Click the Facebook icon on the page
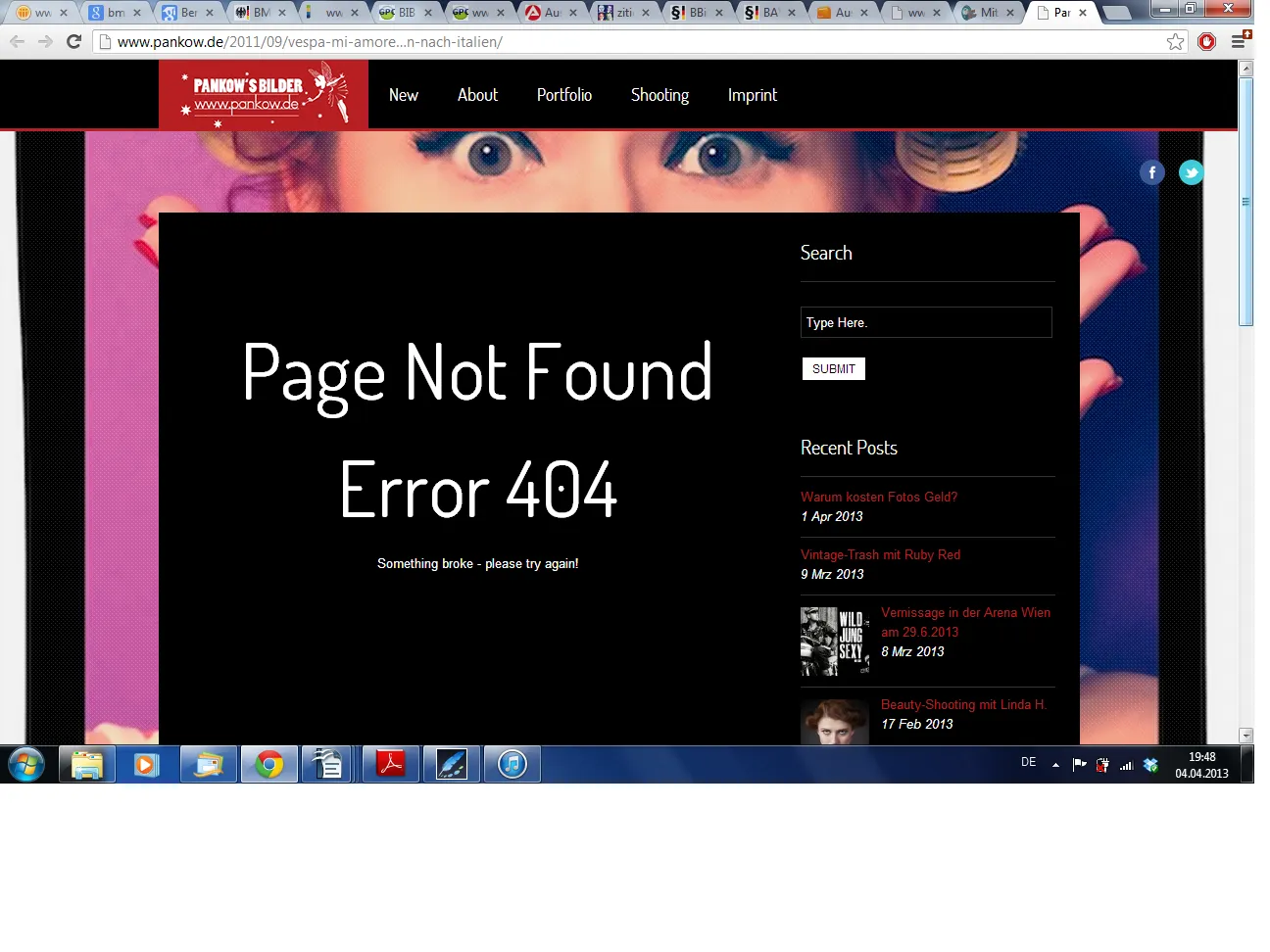Image resolution: width=1270 pixels, height=952 pixels. (x=1151, y=173)
